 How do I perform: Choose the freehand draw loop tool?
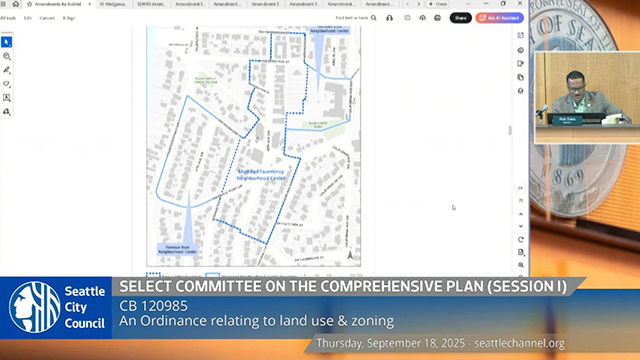tap(7, 84)
